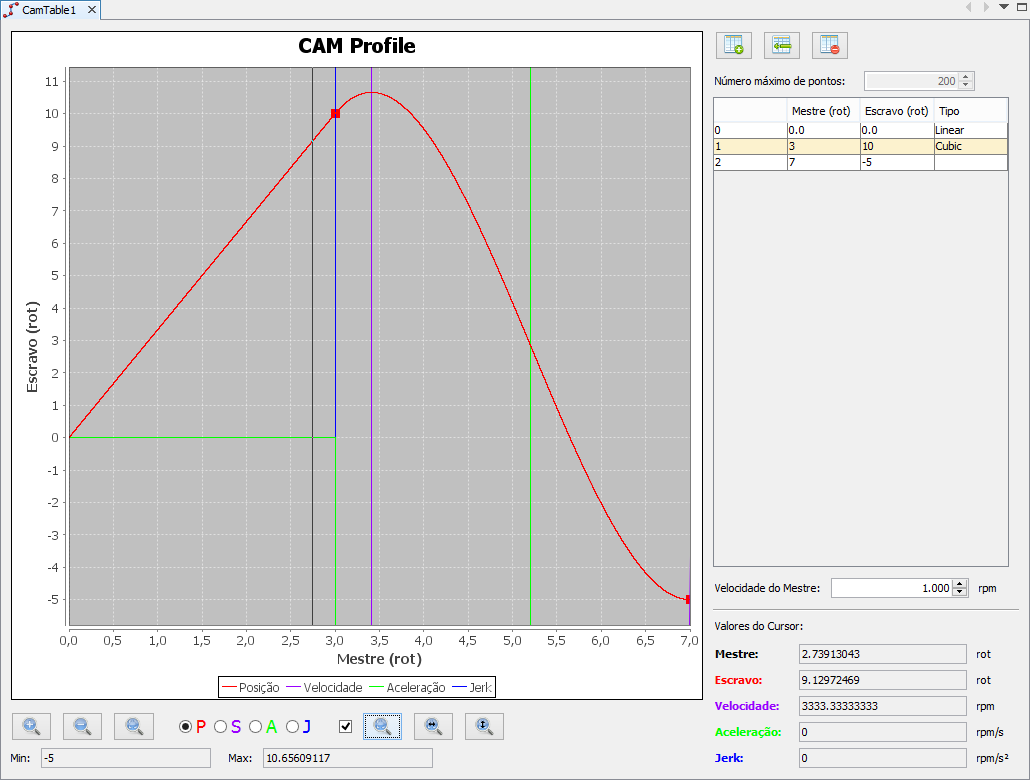Click the vertical fit zoom icon
Viewport: 1030px width, 780px height.
pyautogui.click(x=484, y=726)
